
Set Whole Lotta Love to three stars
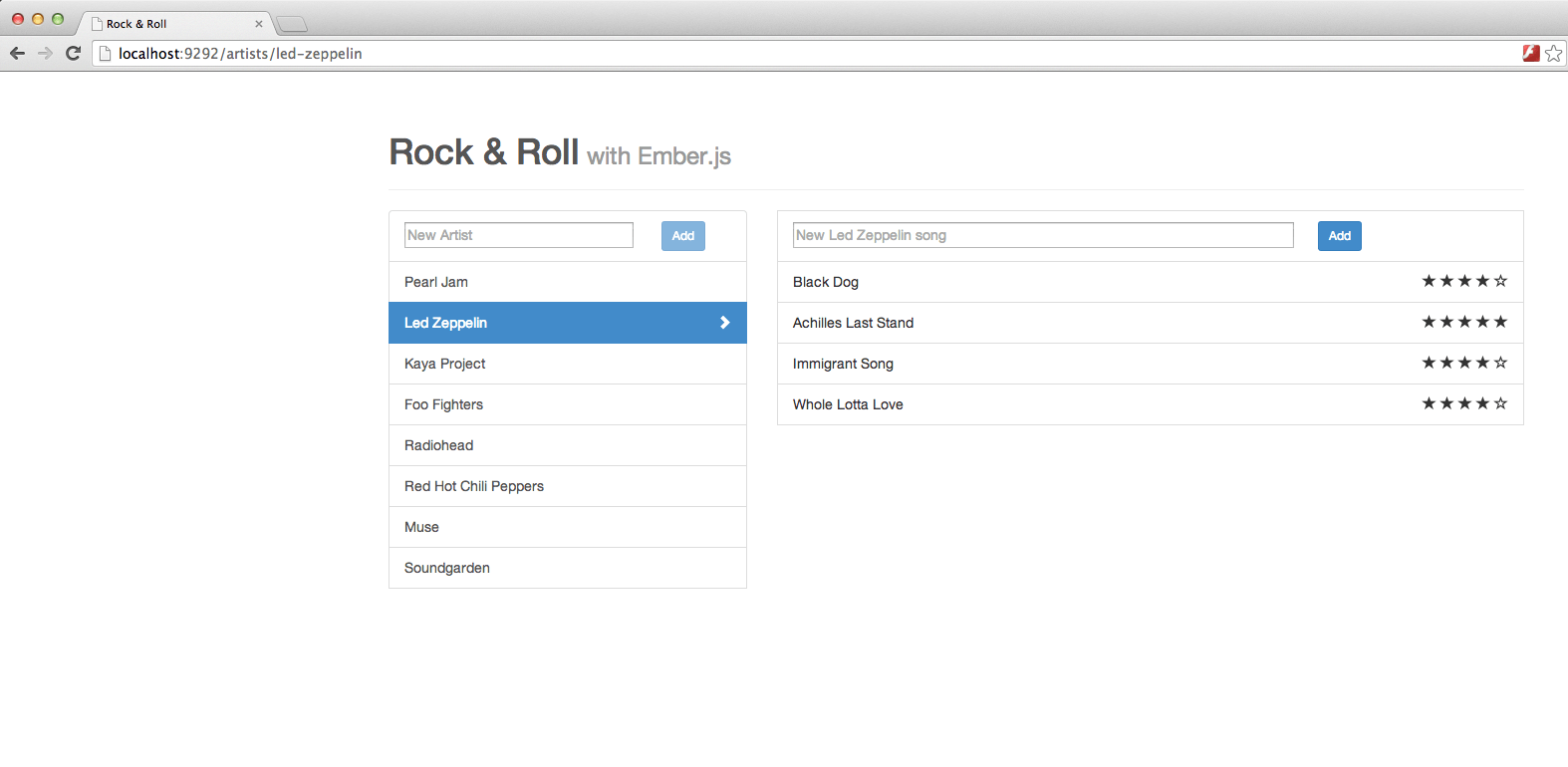click(x=1464, y=403)
